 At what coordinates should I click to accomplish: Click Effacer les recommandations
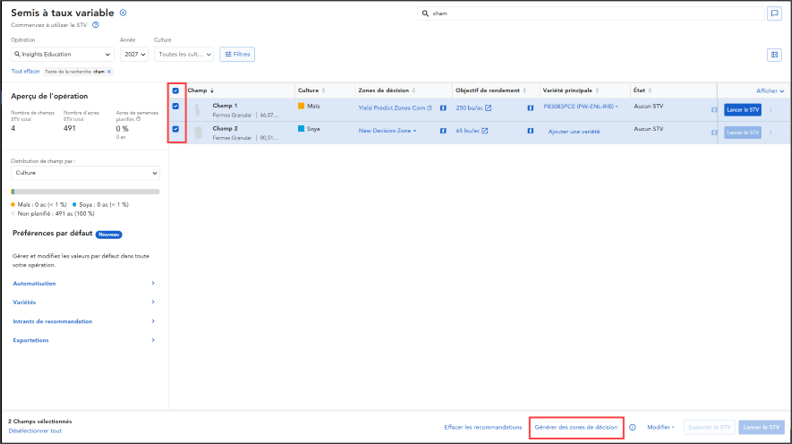click(483, 427)
